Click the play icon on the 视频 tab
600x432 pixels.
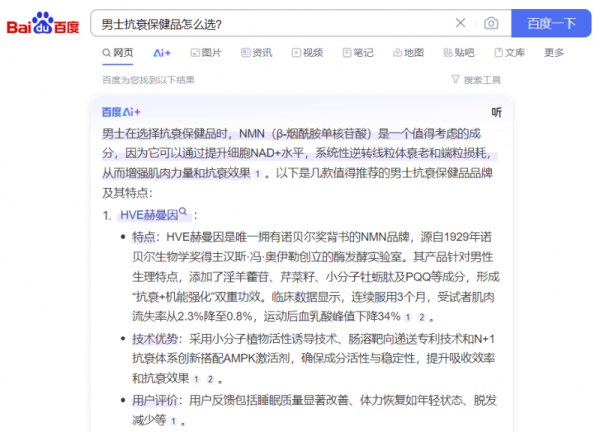click(296, 53)
